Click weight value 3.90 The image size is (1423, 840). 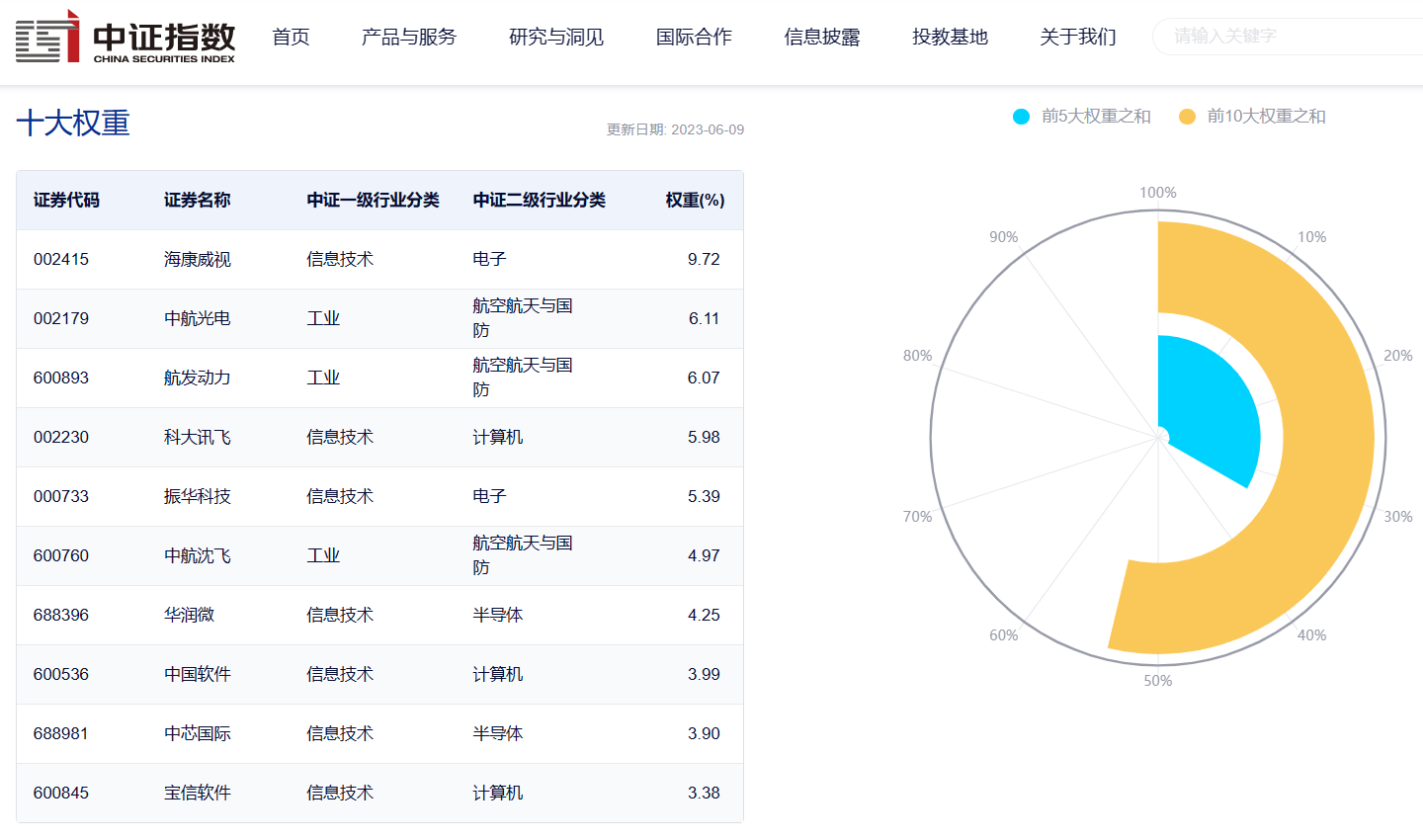click(x=704, y=733)
